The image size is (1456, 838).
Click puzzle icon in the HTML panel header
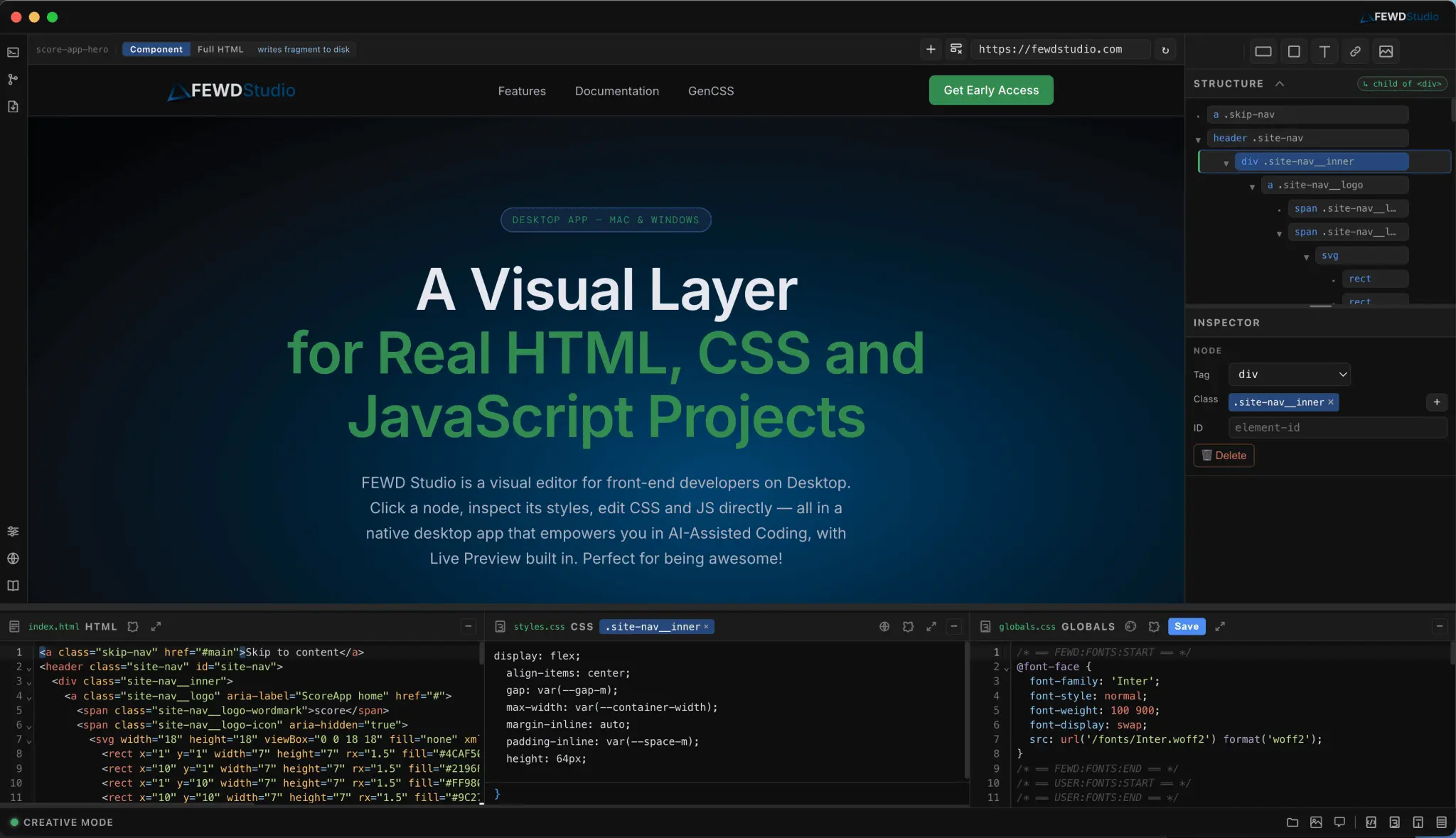click(x=133, y=626)
